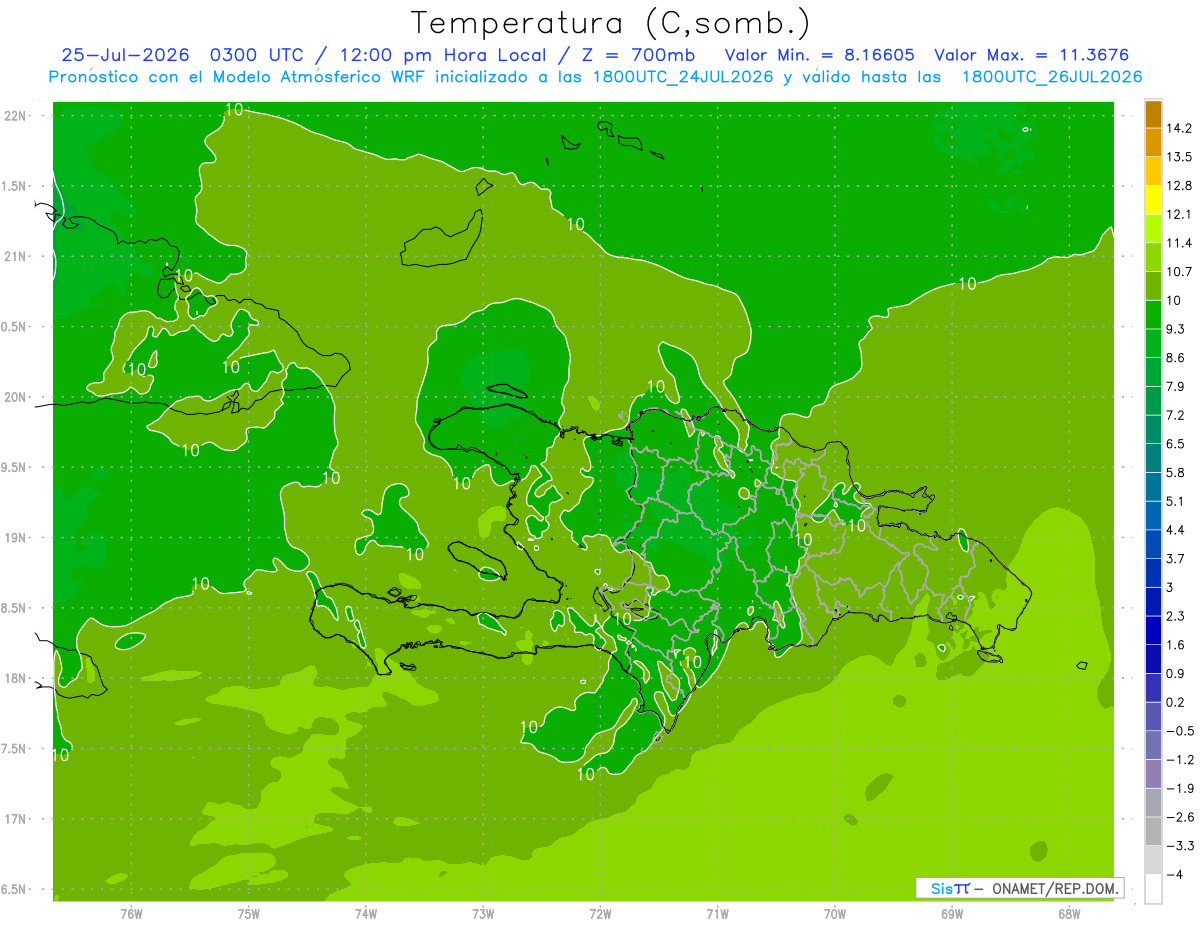This screenshot has height=927, width=1200.
Task: Click 'Pronóstico con el Modelo Atmósferico WRF' text
Action: tap(238, 77)
